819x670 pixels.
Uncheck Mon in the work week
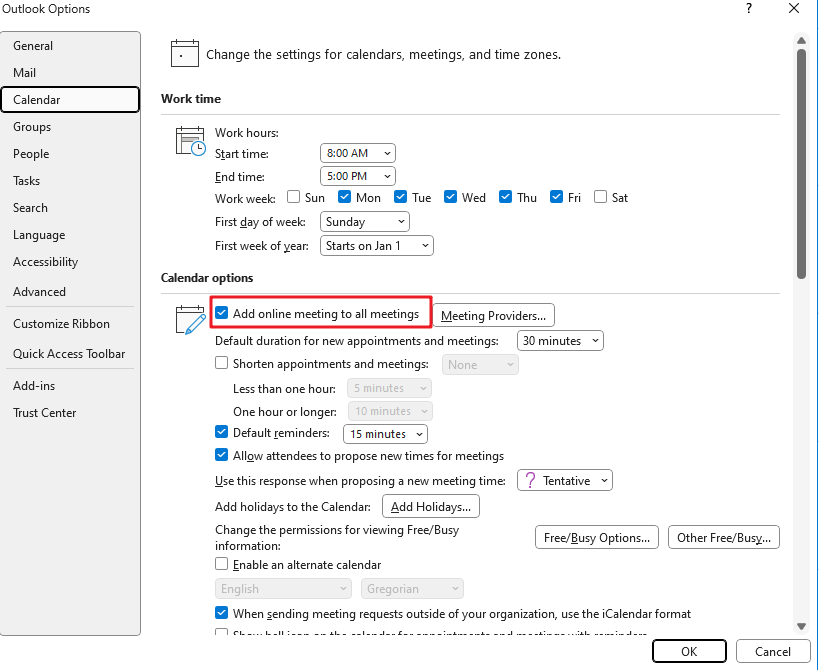pyautogui.click(x=344, y=197)
